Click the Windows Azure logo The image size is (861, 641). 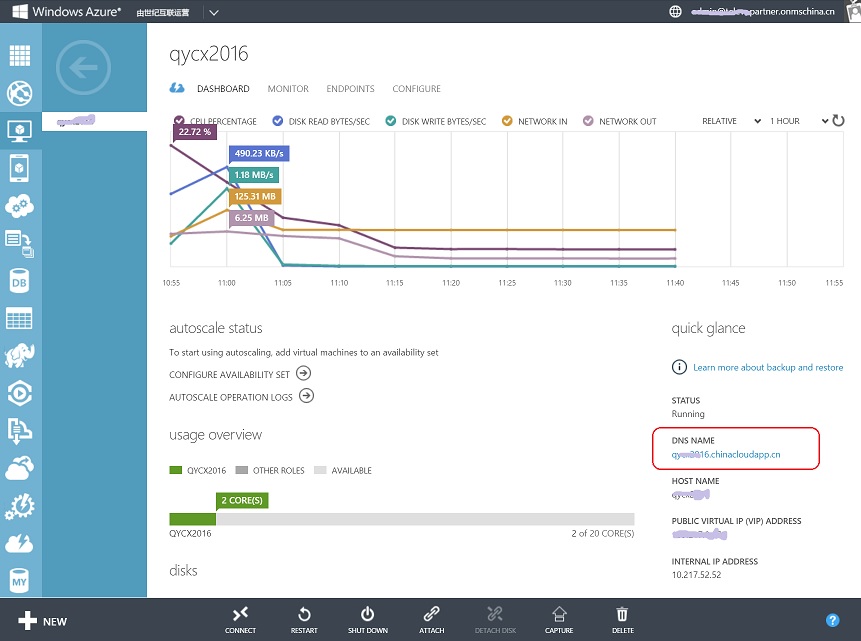[x=66, y=12]
